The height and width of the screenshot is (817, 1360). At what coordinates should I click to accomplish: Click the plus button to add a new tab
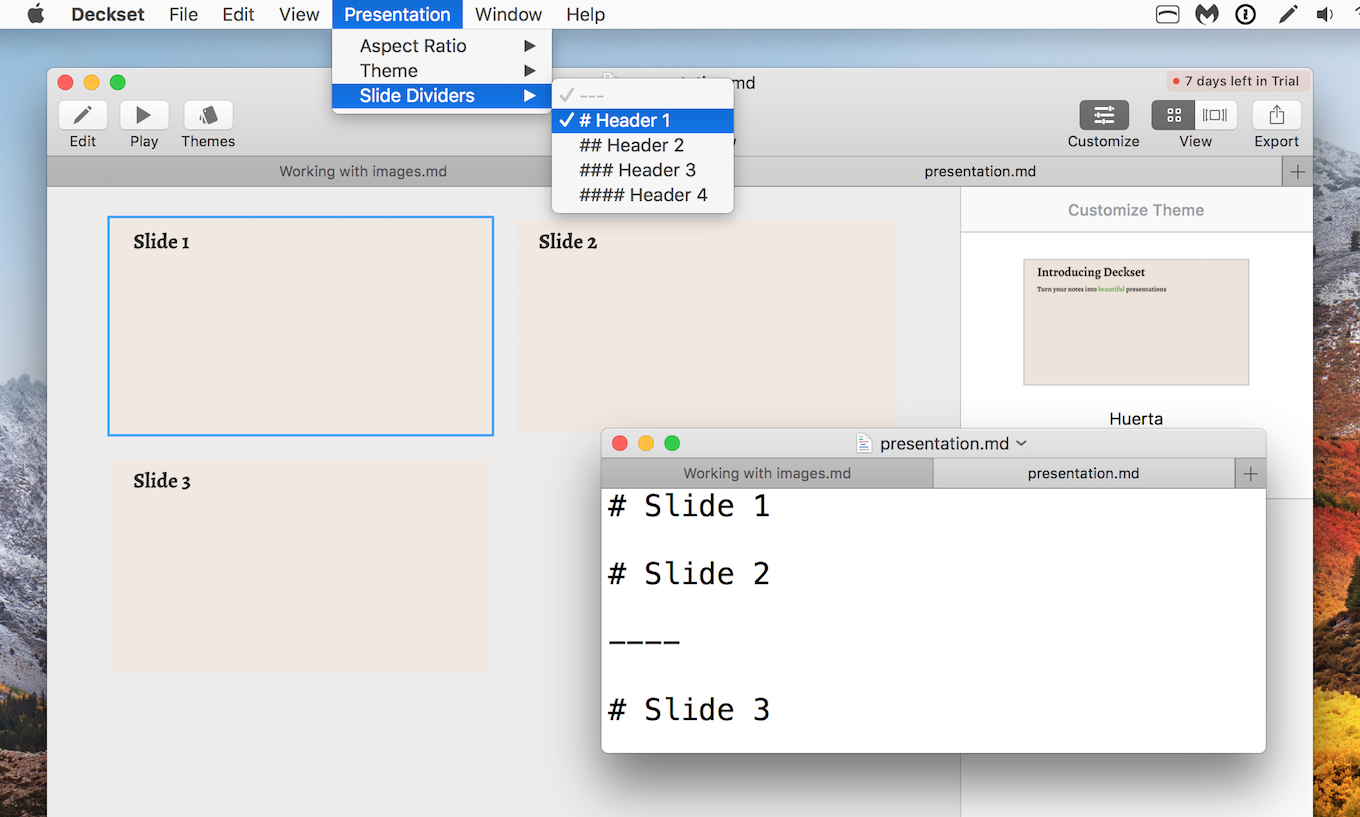click(x=1250, y=473)
